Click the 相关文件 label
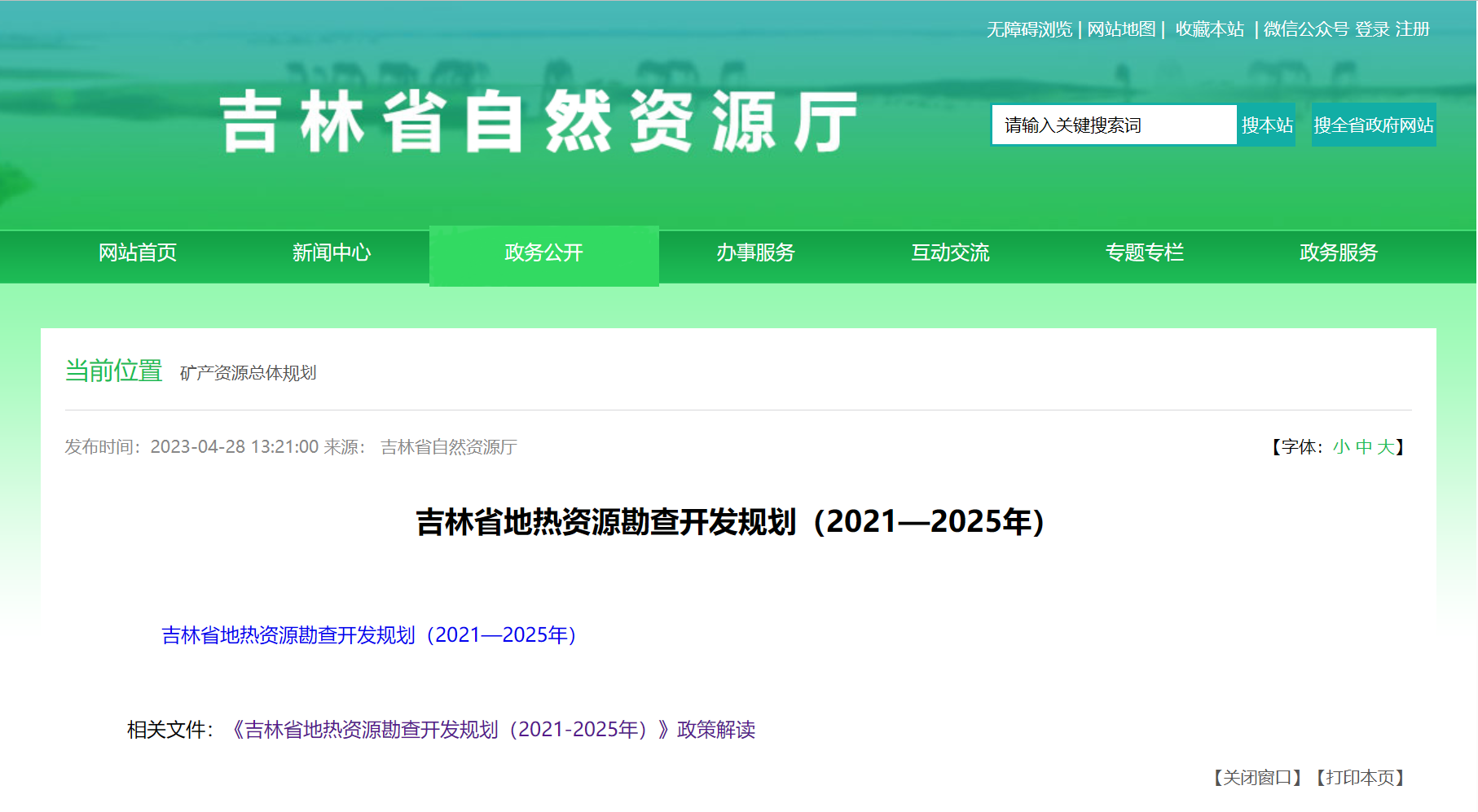Viewport: 1478px width, 812px height. (169, 730)
